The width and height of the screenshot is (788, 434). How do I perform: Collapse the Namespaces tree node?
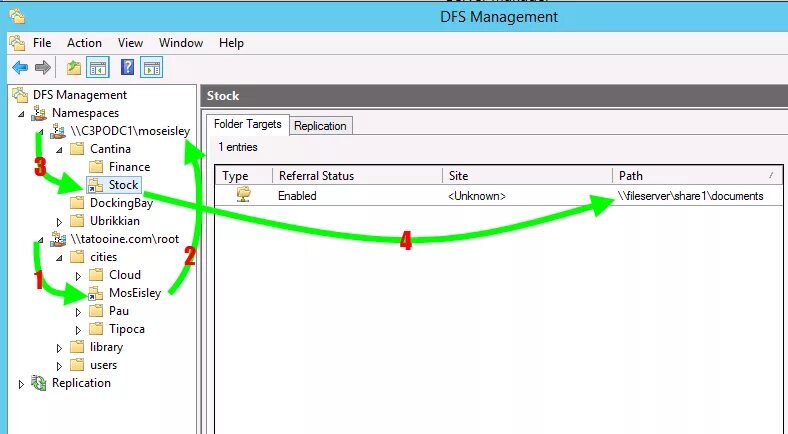21,114
